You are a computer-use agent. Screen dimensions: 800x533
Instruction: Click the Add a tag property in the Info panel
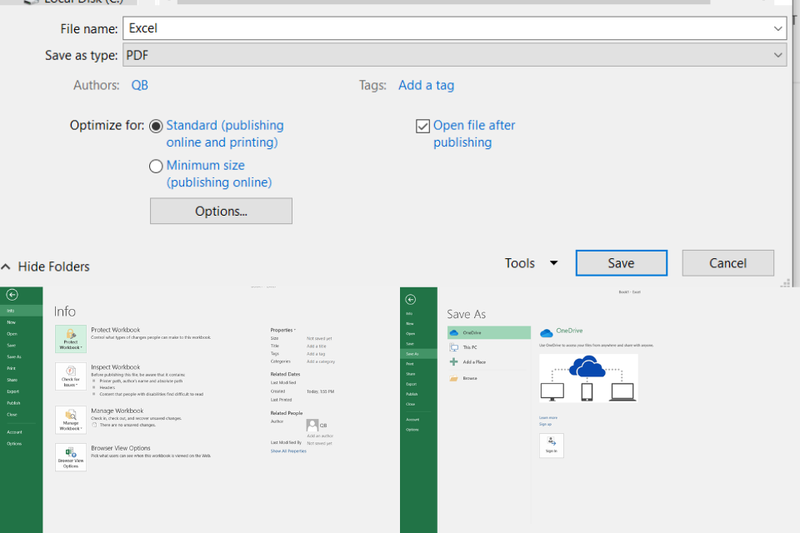316,354
